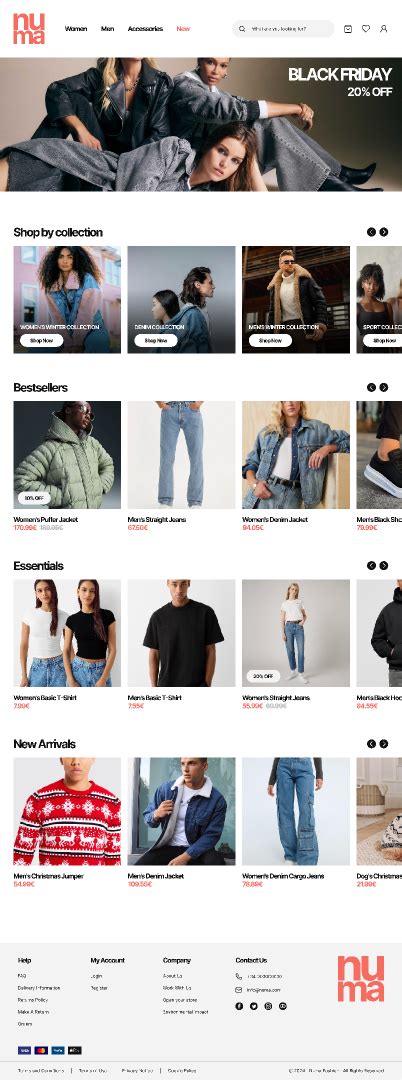The height and width of the screenshot is (1080, 402).
Task: Open the shopping bag icon in header
Action: [348, 29]
